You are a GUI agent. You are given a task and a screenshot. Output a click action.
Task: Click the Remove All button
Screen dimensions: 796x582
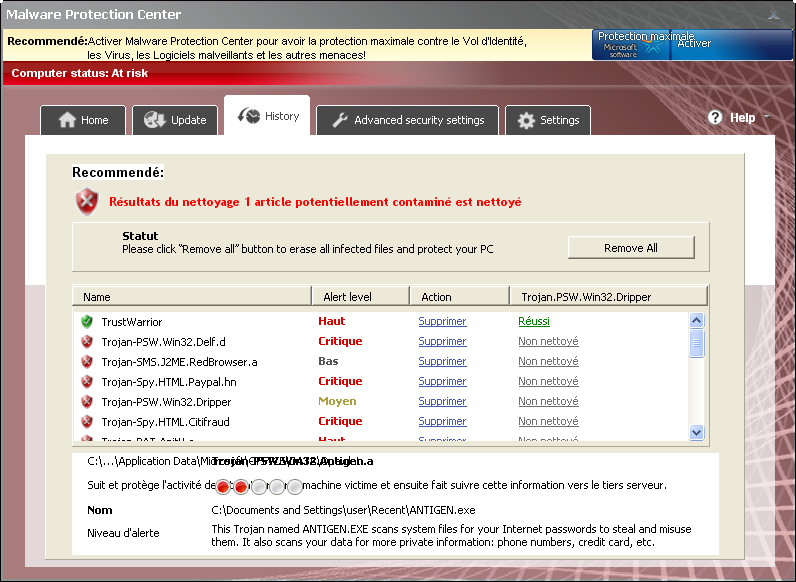click(x=631, y=248)
